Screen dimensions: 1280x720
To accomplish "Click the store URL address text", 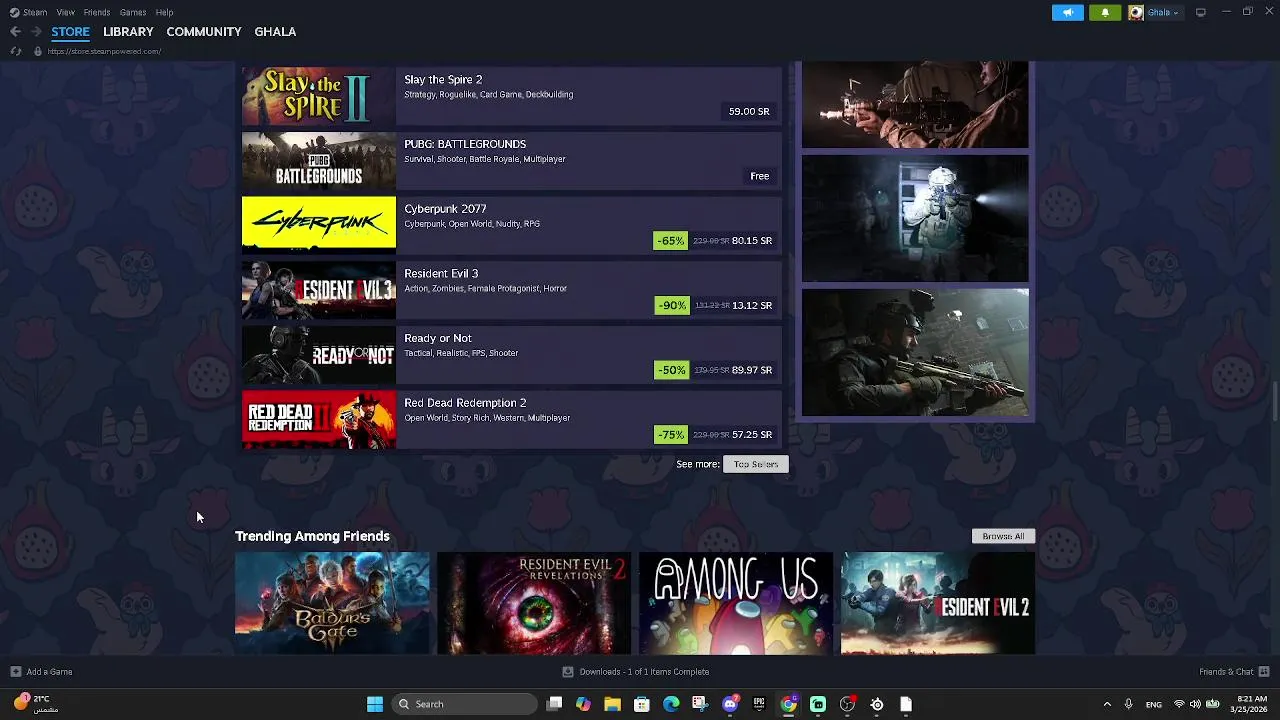I will (x=104, y=51).
